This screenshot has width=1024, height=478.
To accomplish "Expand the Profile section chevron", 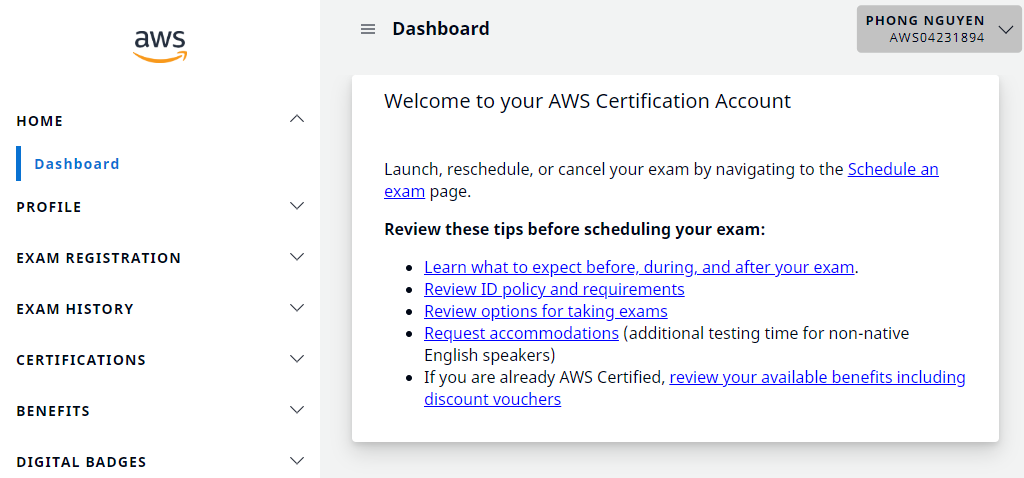I will pos(296,206).
